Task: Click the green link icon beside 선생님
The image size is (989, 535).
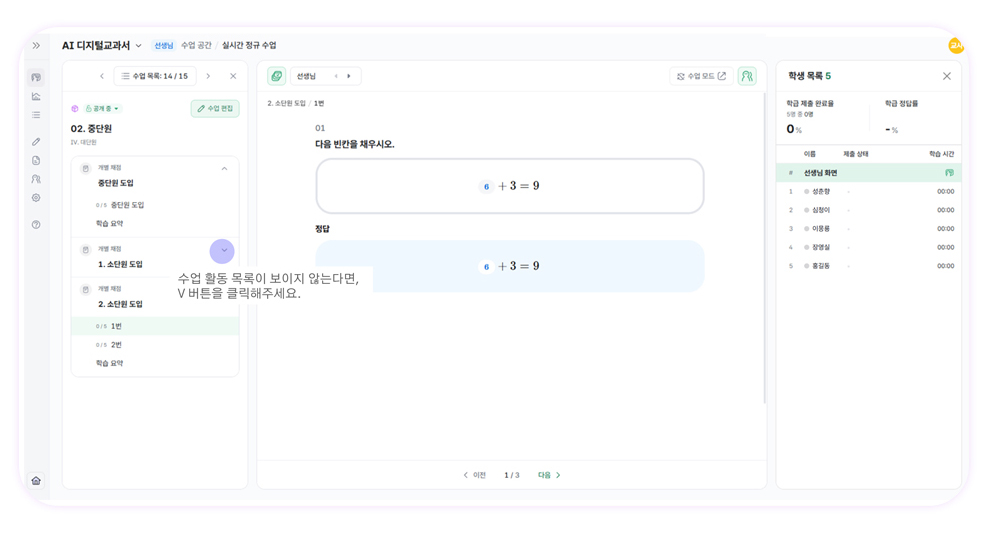Action: click(276, 76)
